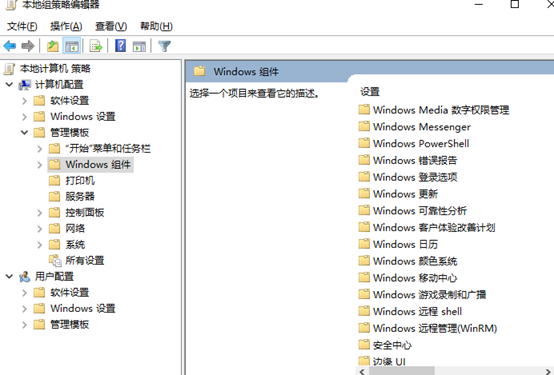Toggle the show/hide console tree icon
This screenshot has height=375, width=554.
point(72,46)
